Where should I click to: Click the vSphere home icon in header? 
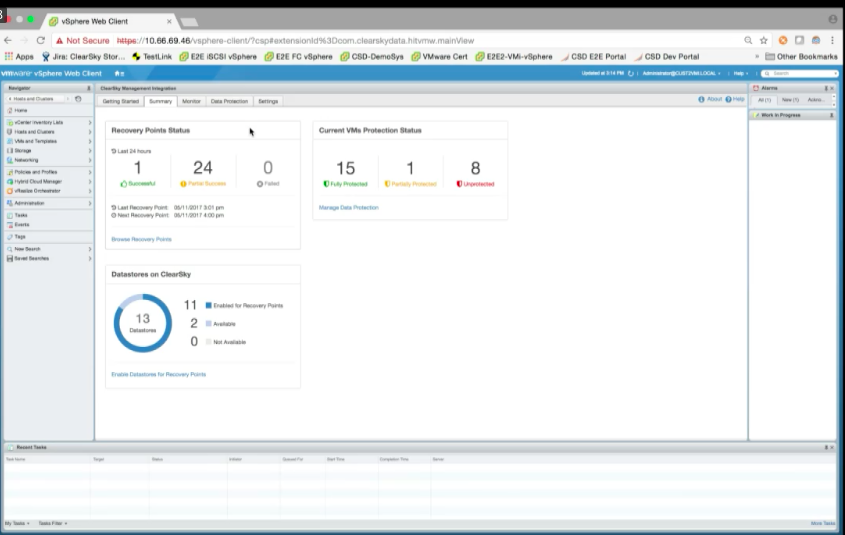click(117, 73)
